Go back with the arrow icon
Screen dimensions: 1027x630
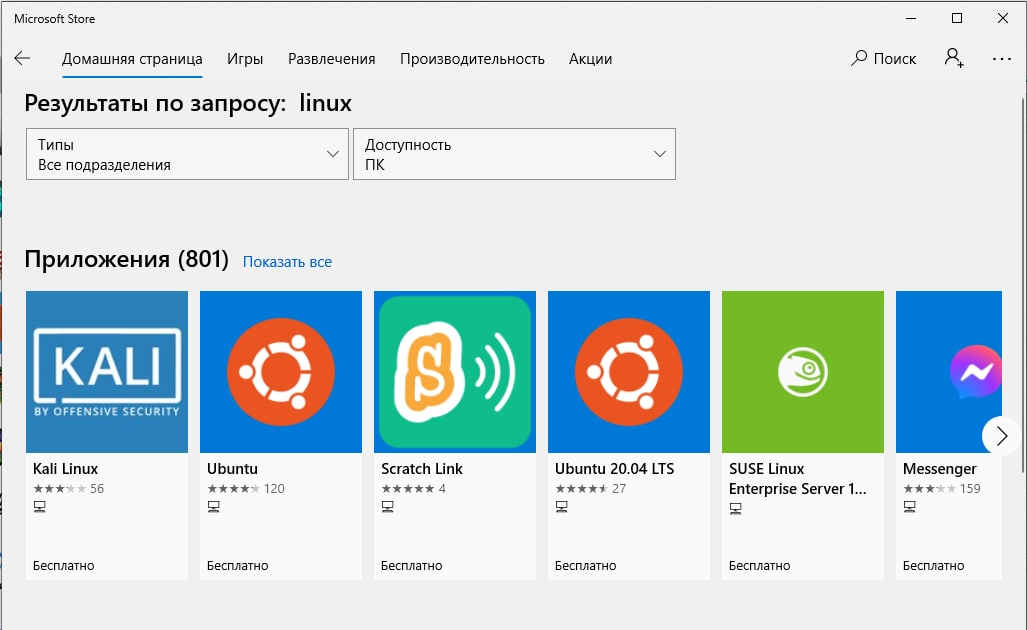(22, 58)
